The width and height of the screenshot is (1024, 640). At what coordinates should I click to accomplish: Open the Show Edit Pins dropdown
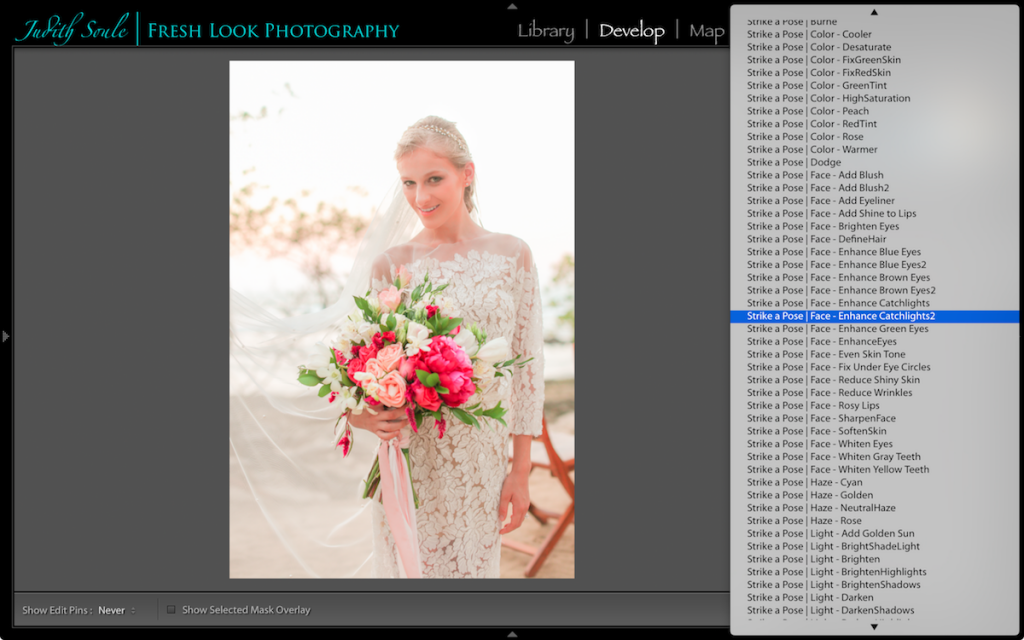112,610
